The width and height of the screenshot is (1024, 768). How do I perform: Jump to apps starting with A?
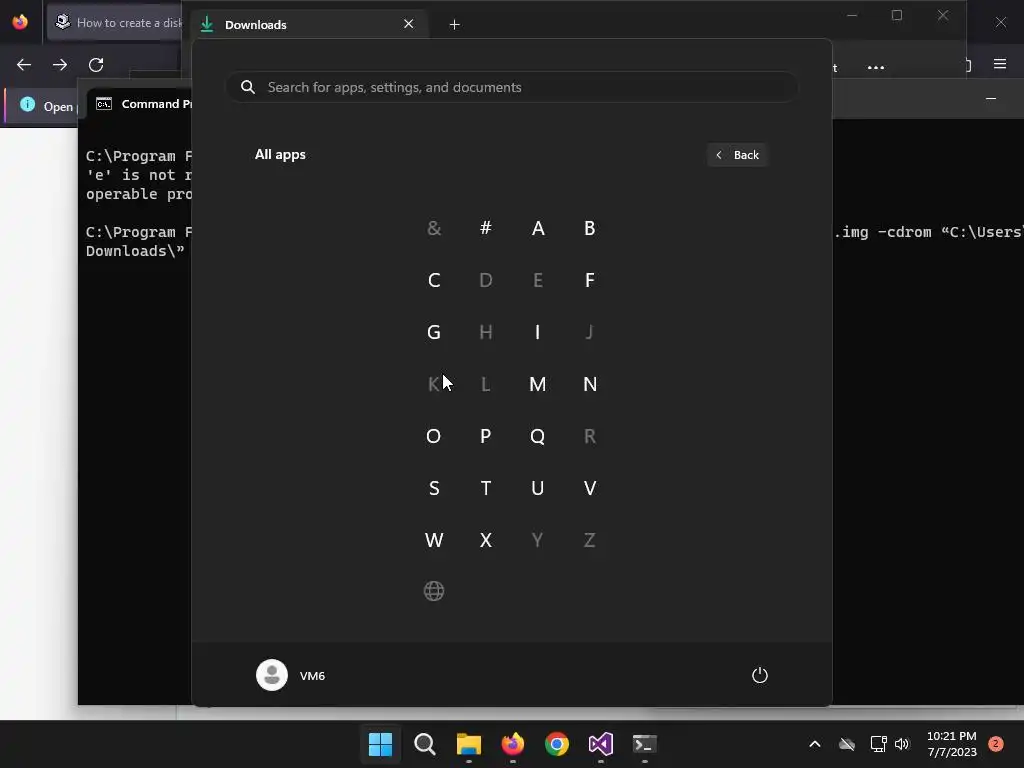[x=537, y=228]
